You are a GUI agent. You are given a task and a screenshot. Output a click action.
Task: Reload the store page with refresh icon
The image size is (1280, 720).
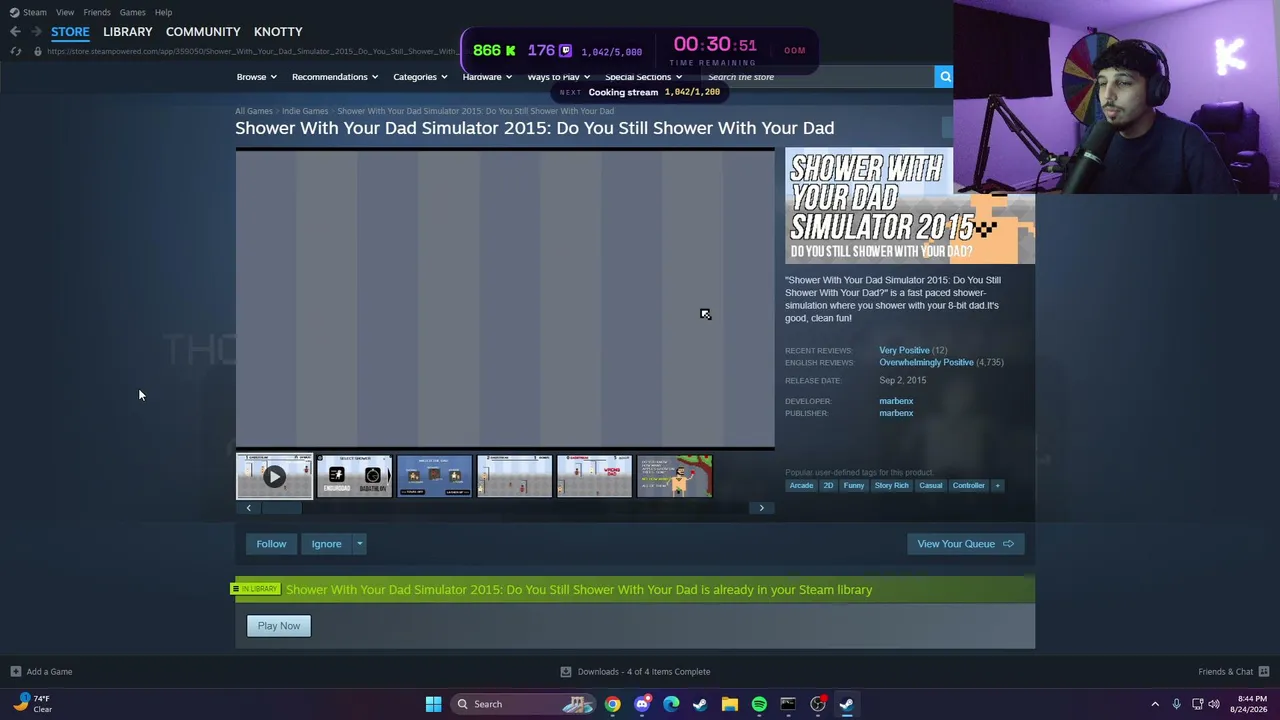pos(15,51)
